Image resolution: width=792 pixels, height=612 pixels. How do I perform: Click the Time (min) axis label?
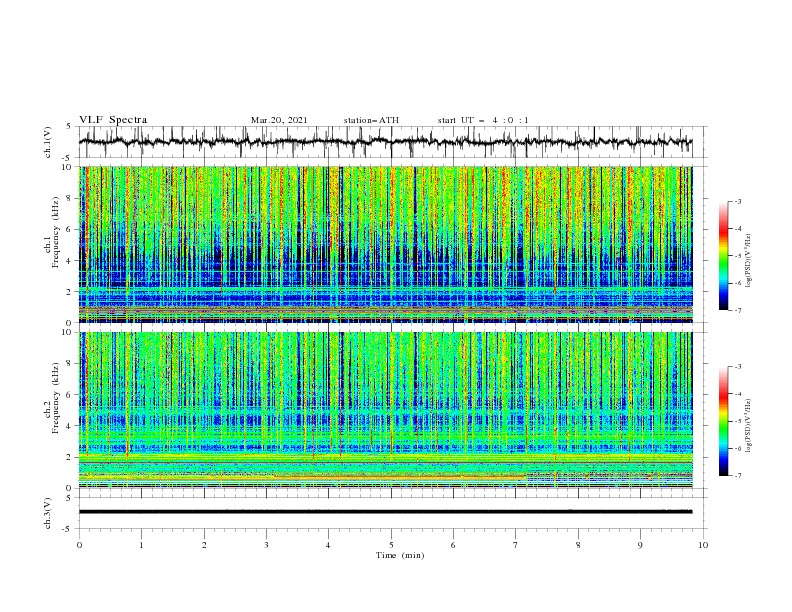(x=400, y=555)
